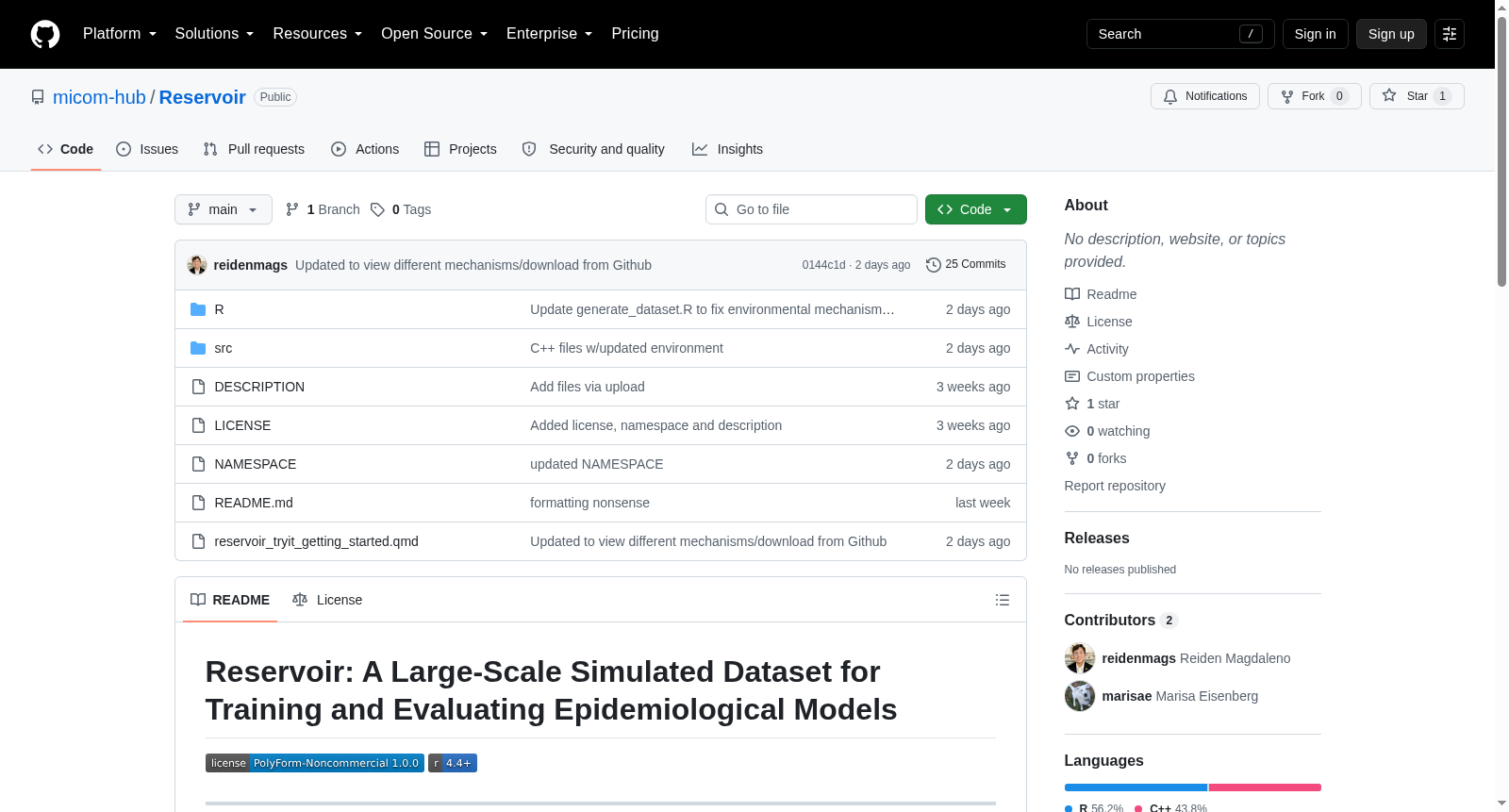The height and width of the screenshot is (812, 1509).
Task: Click the README.md file icon
Action: [x=198, y=503]
